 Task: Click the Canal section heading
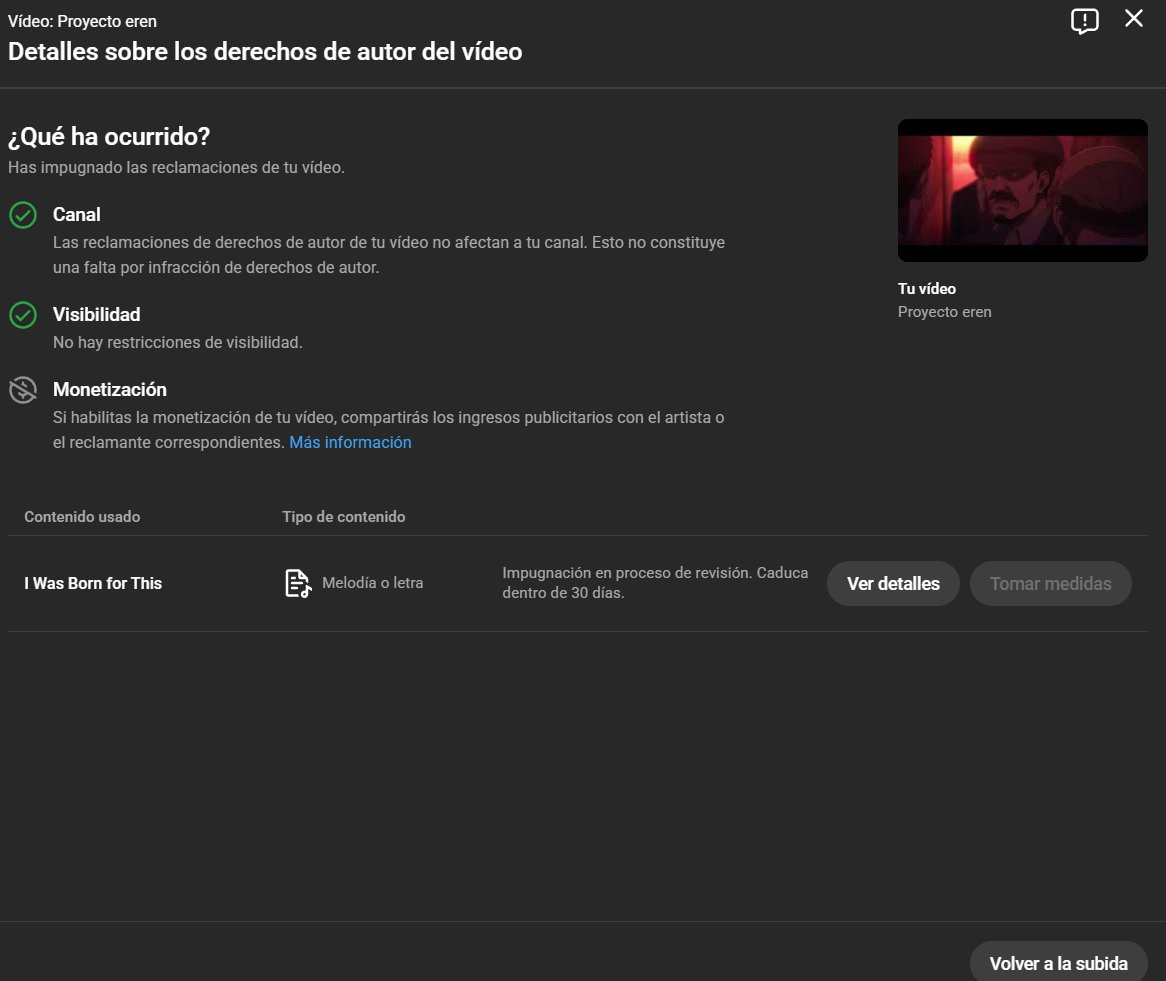click(x=77, y=215)
